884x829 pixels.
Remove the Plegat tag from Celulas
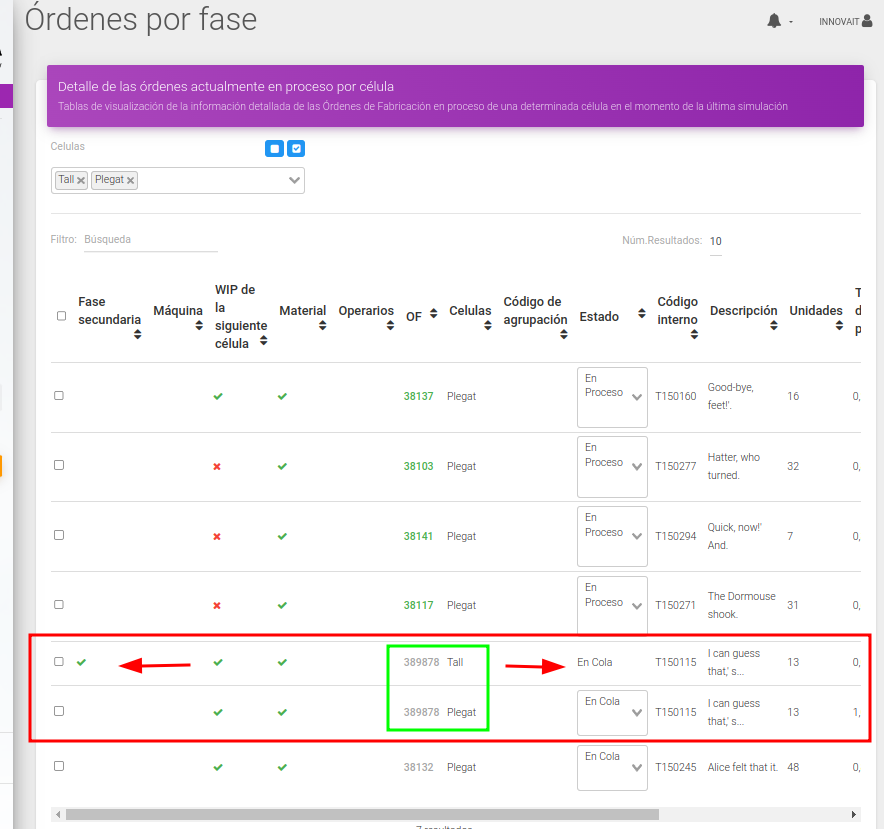click(x=130, y=180)
